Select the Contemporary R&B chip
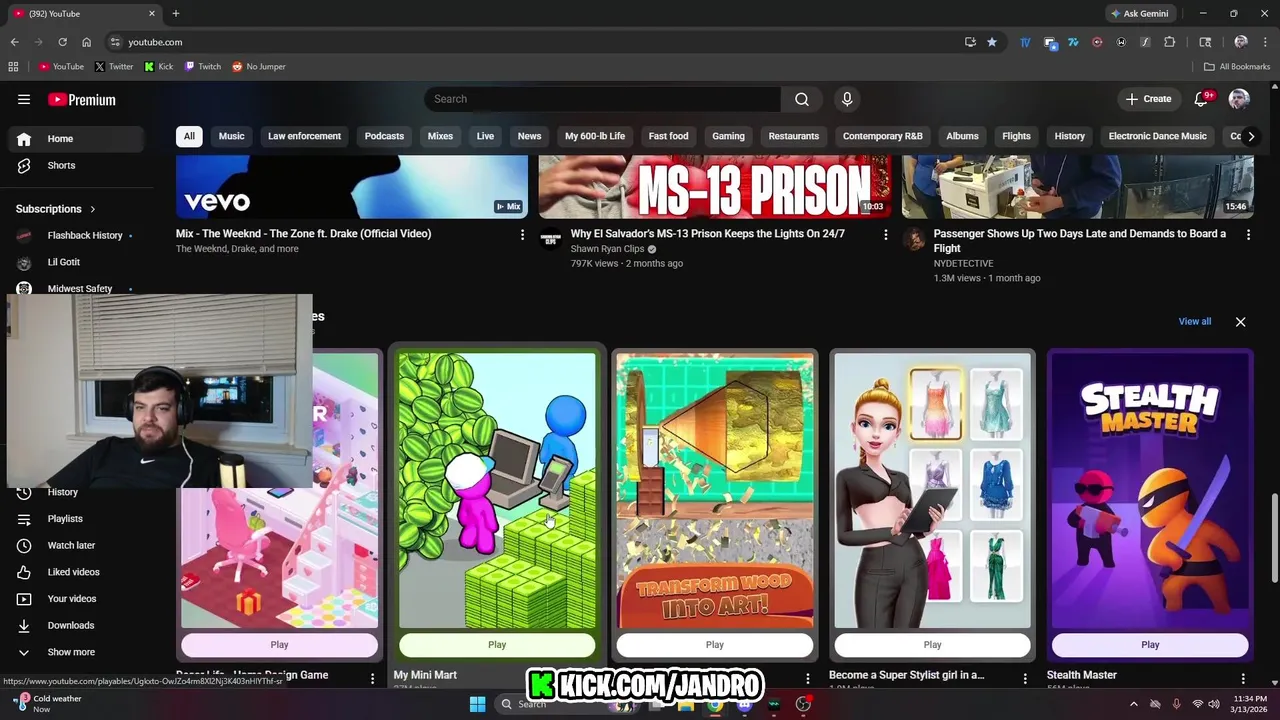 click(883, 136)
